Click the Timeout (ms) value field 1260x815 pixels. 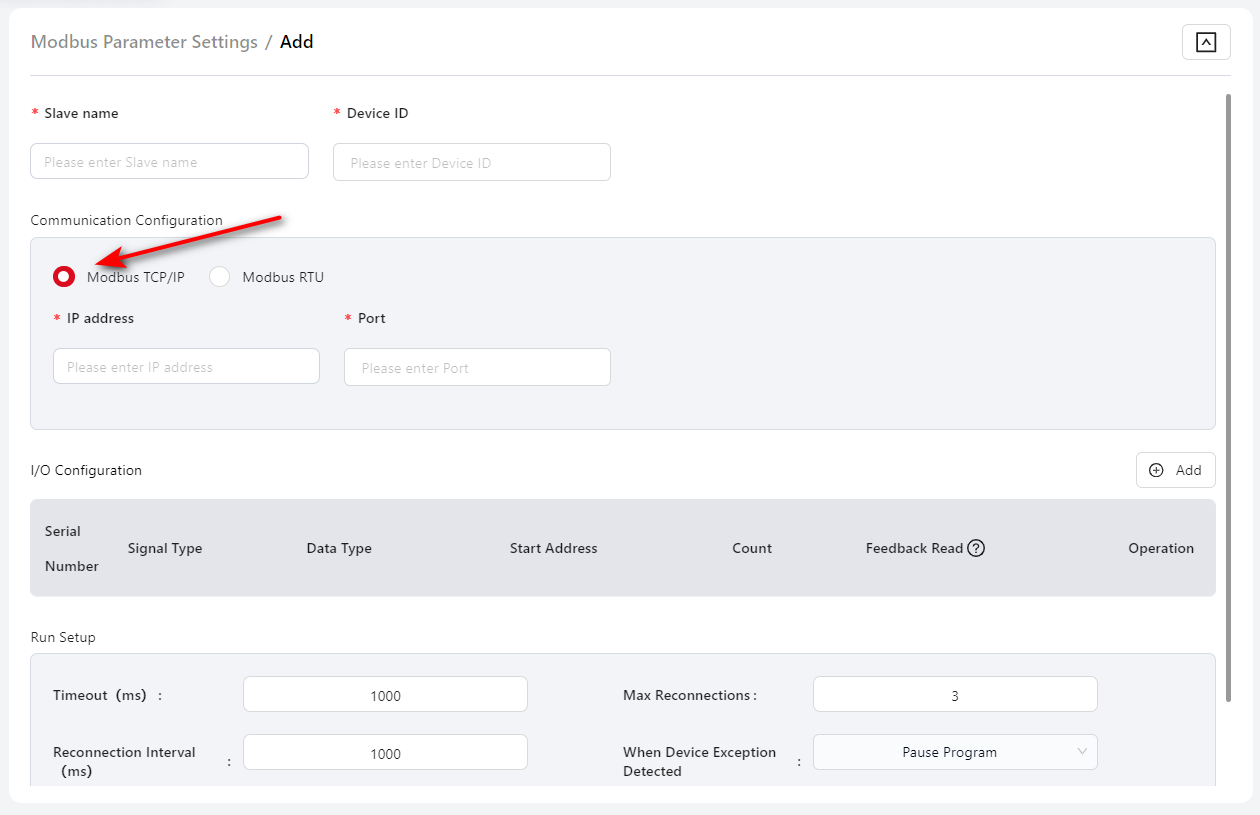click(385, 695)
